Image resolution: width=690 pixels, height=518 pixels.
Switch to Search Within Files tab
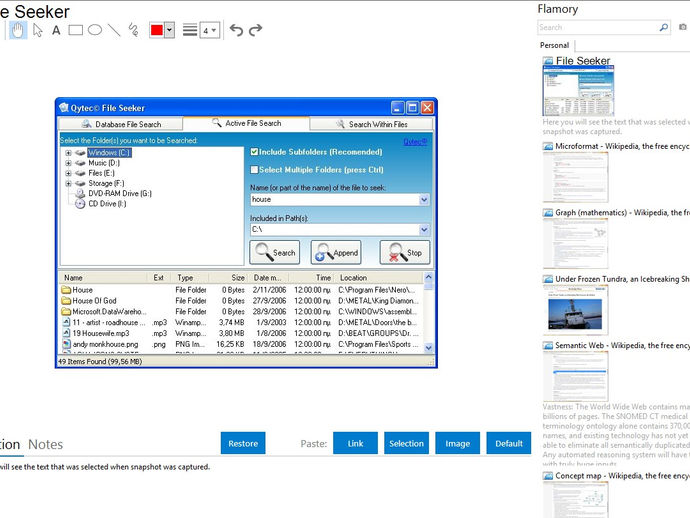(x=372, y=124)
